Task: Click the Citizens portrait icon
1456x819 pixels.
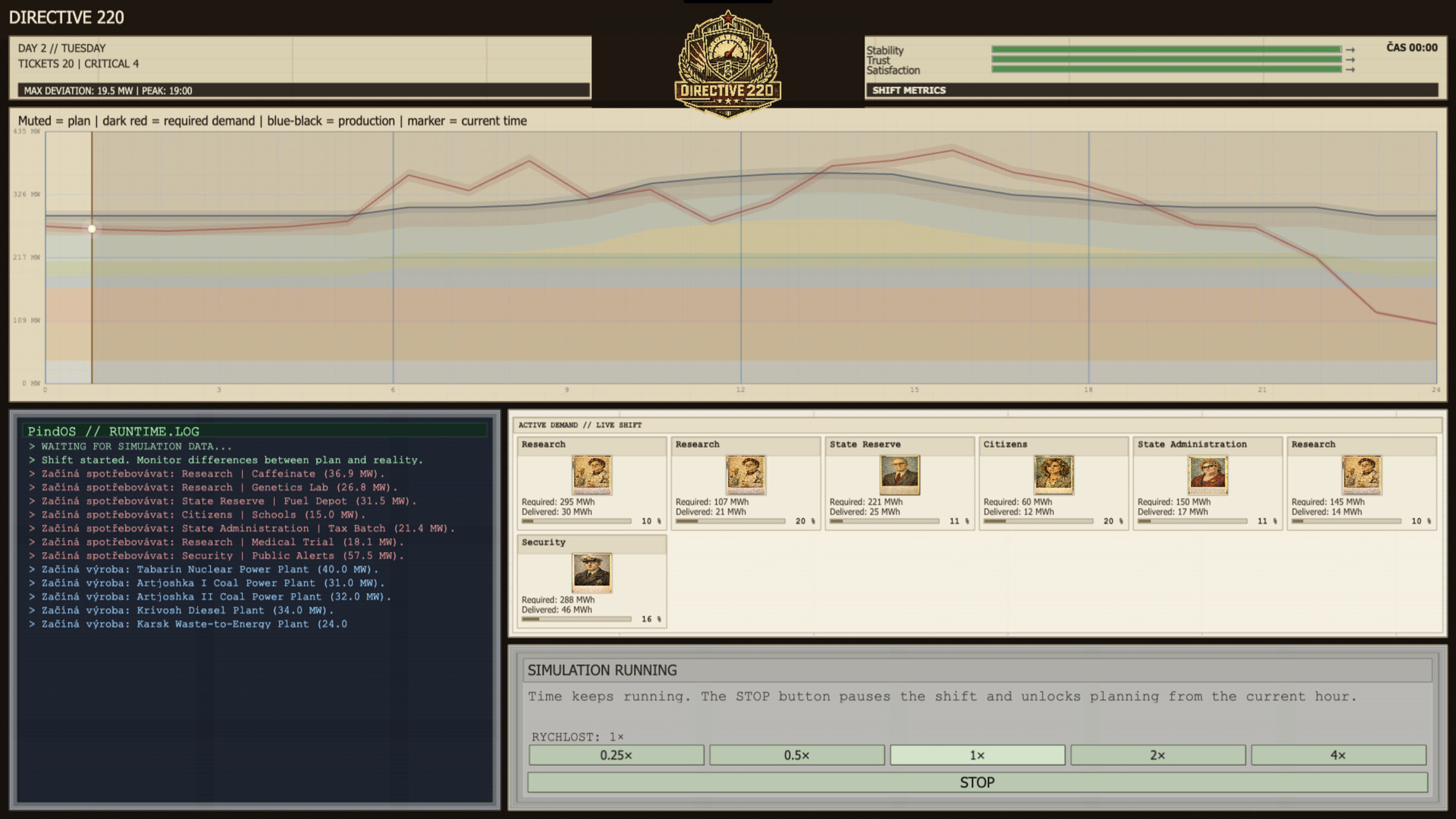Action: (1053, 475)
